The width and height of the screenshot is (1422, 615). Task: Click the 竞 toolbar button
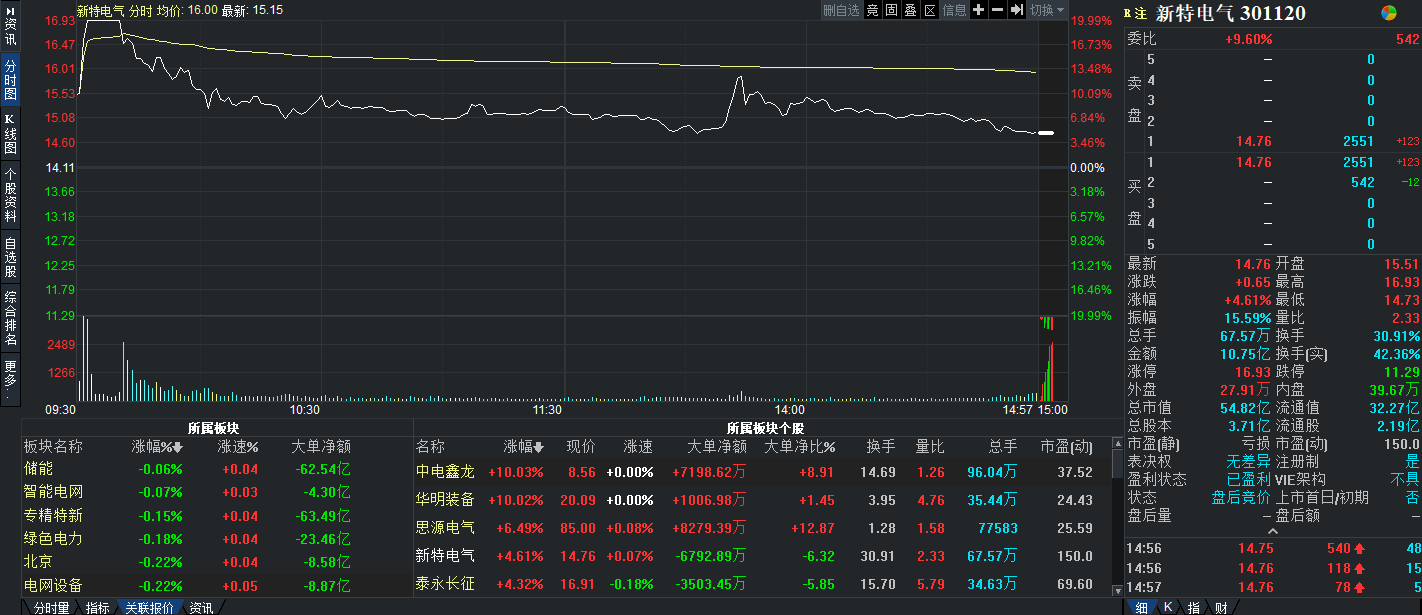point(873,10)
